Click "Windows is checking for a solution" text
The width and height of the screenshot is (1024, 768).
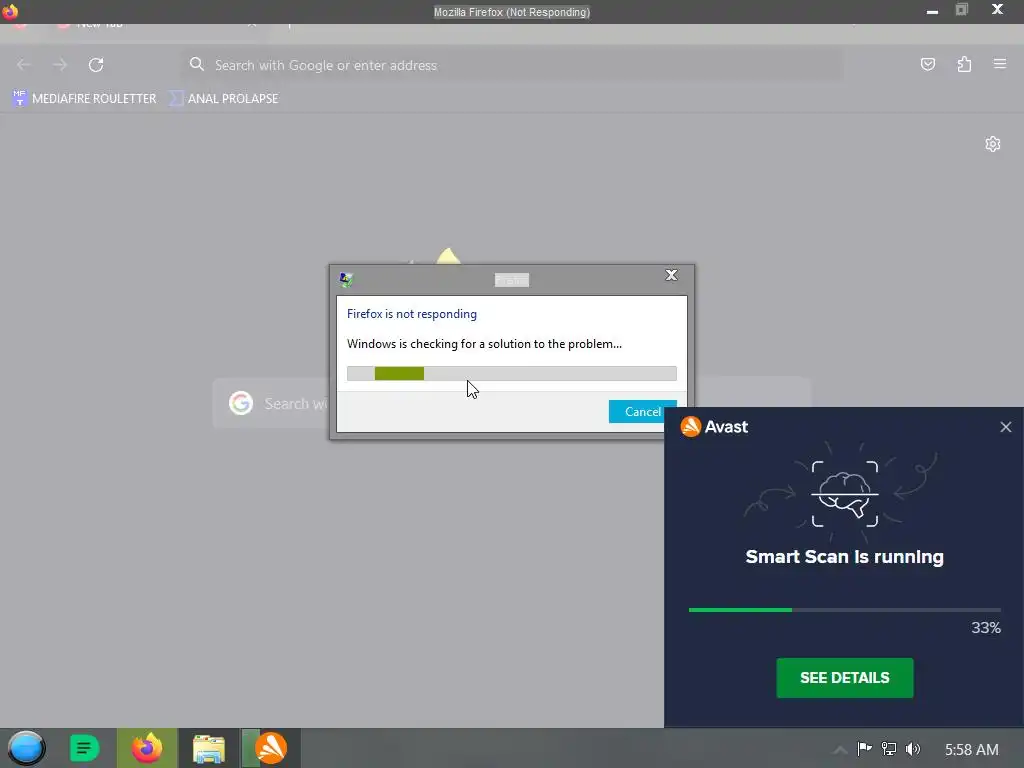[485, 344]
